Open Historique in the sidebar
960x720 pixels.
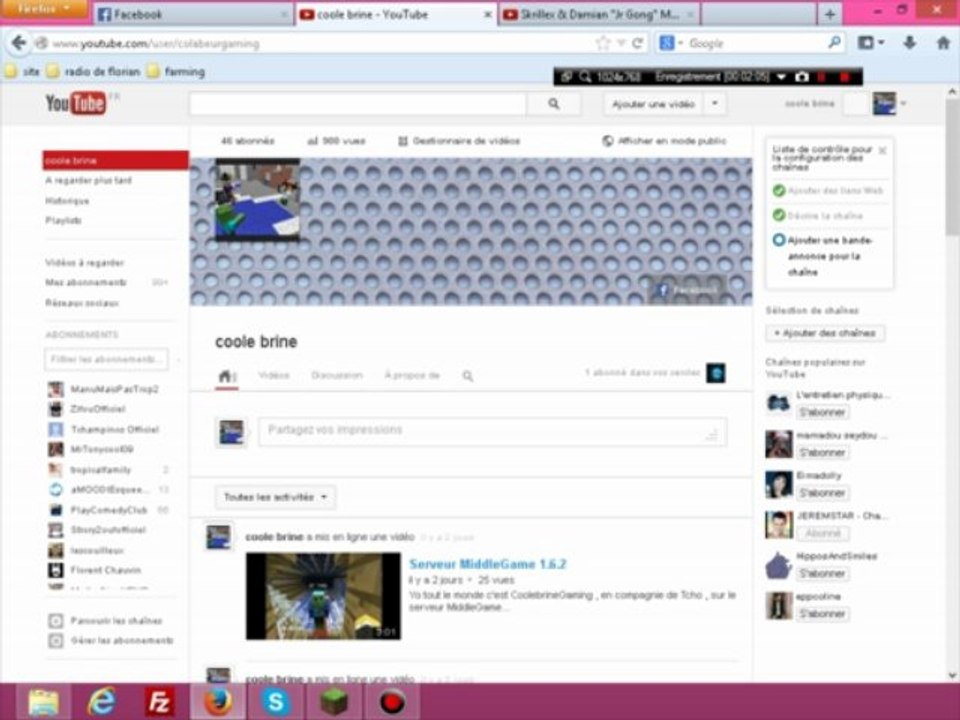[67, 201]
